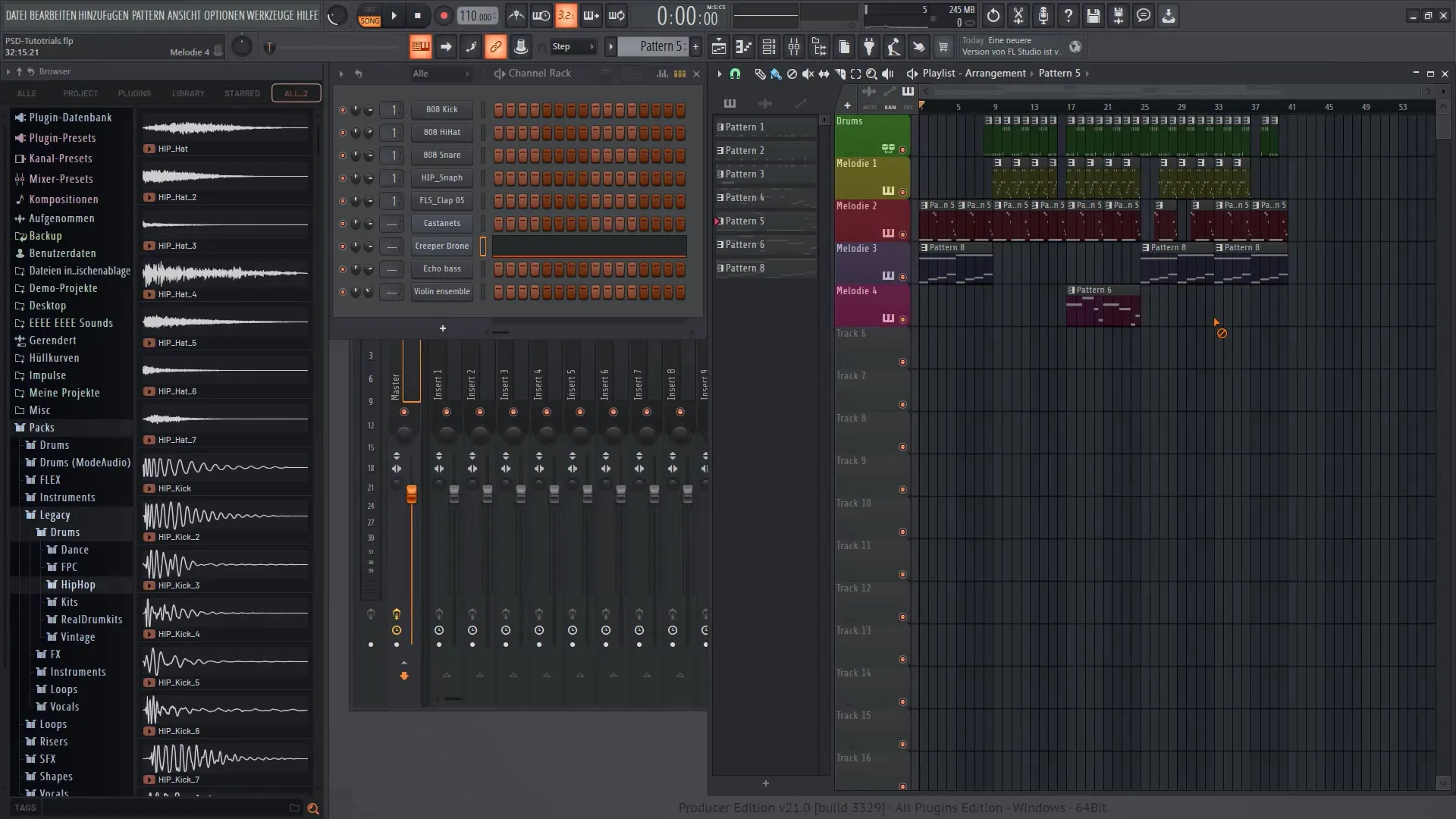Open the plugin picker plug icon

pyautogui.click(x=869, y=47)
